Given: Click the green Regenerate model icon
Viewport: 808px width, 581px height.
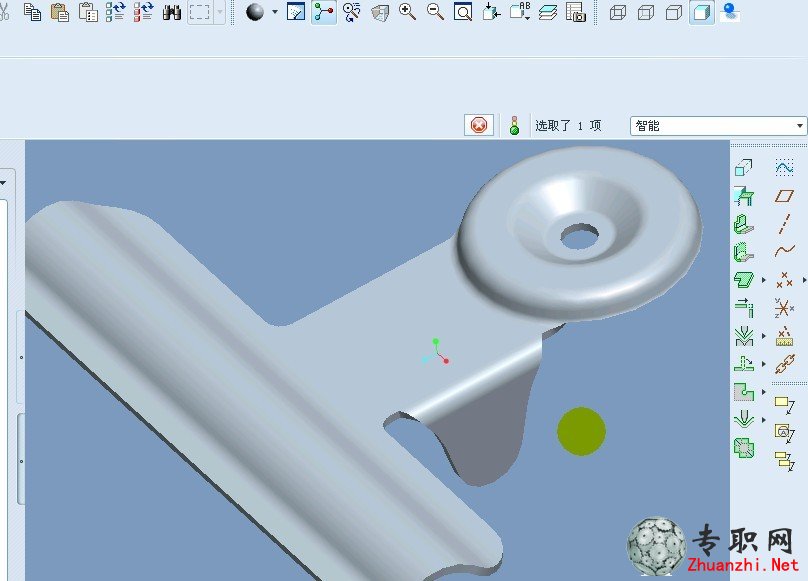Looking at the screenshot, I should (115, 12).
